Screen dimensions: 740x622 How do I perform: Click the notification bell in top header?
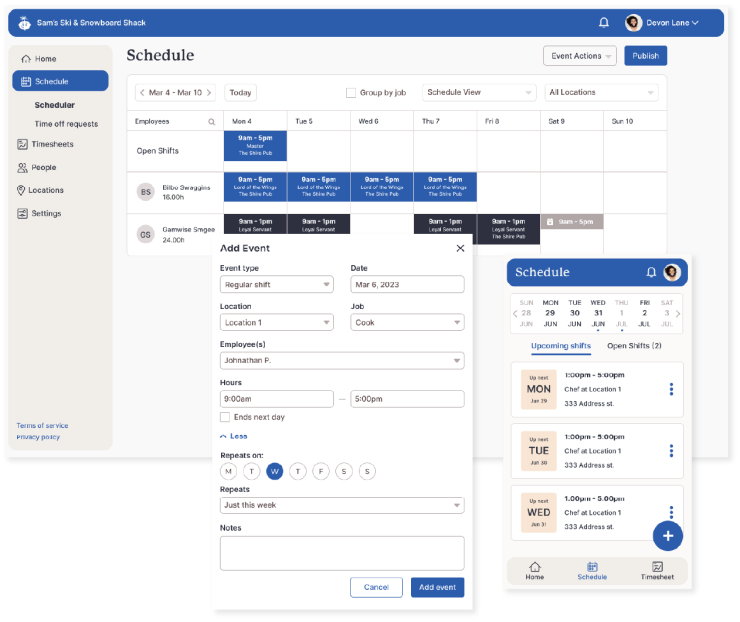604,23
